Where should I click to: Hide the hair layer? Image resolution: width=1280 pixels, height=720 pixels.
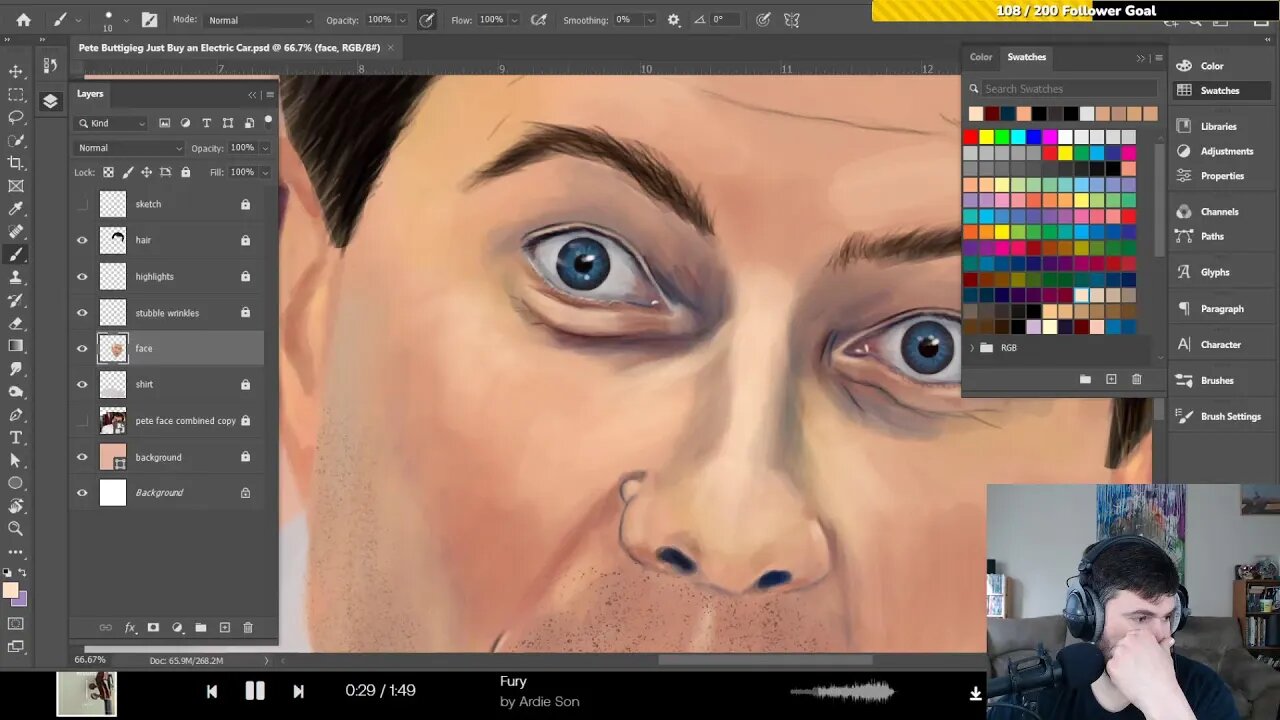(x=82, y=240)
